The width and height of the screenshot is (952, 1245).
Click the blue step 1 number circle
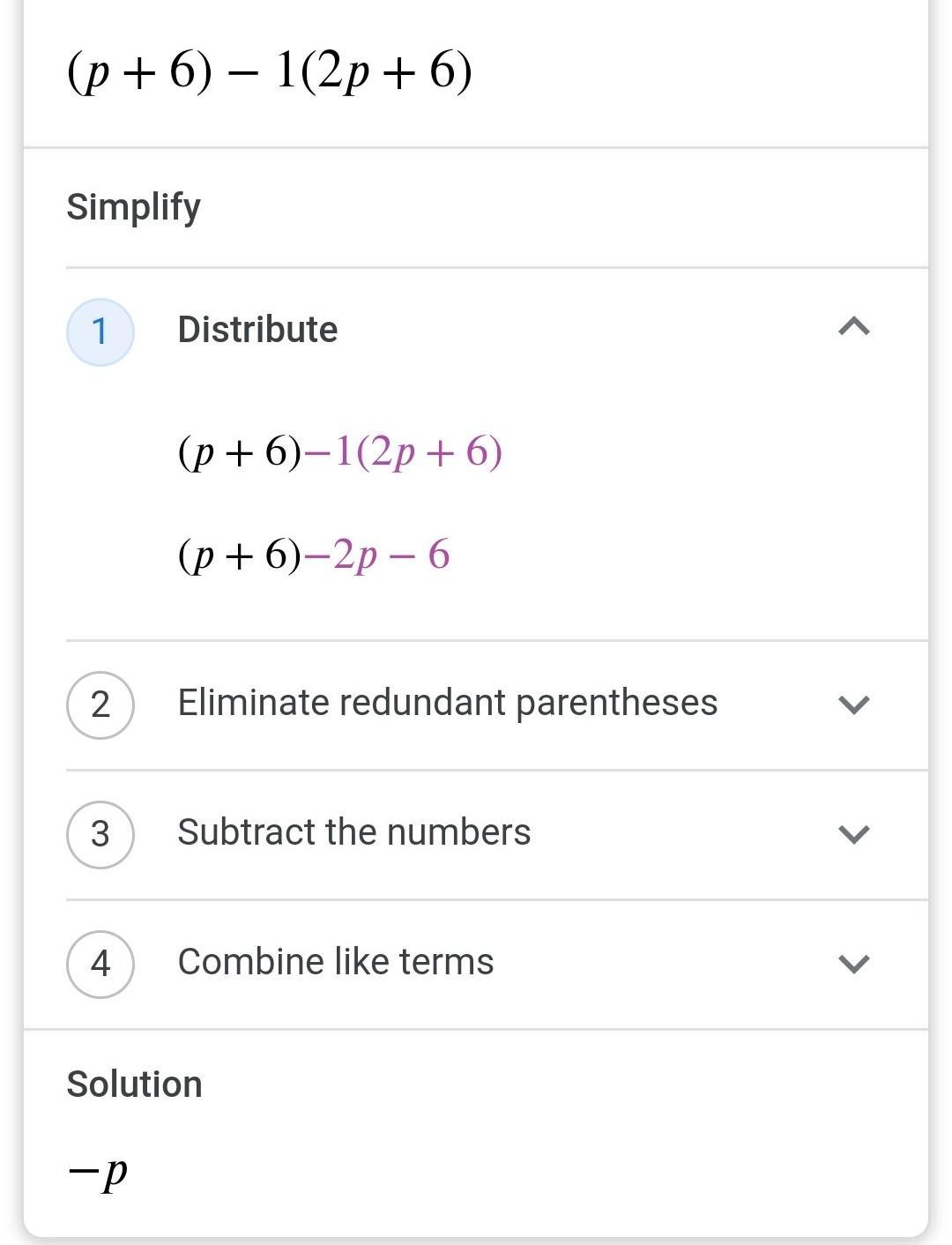(x=100, y=332)
